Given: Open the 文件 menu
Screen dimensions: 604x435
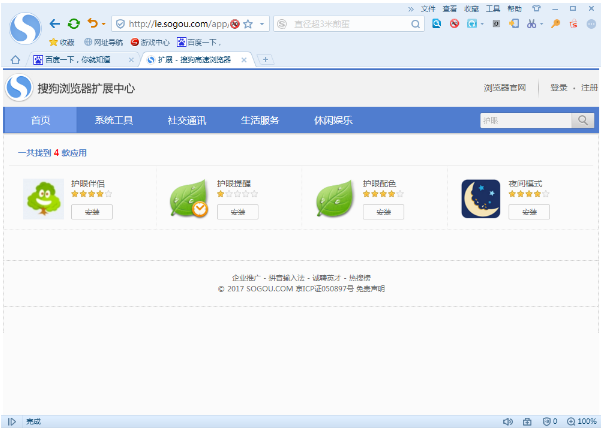Looking at the screenshot, I should coord(428,8).
